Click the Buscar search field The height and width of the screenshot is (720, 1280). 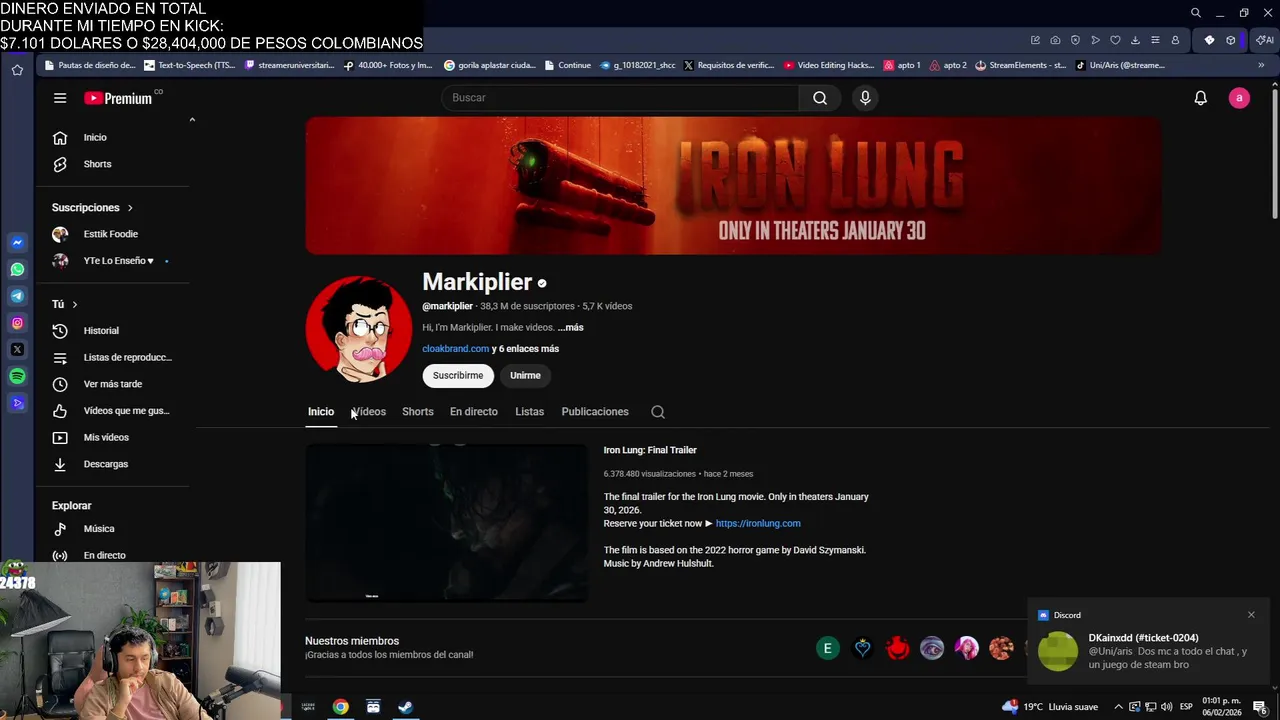[620, 98]
